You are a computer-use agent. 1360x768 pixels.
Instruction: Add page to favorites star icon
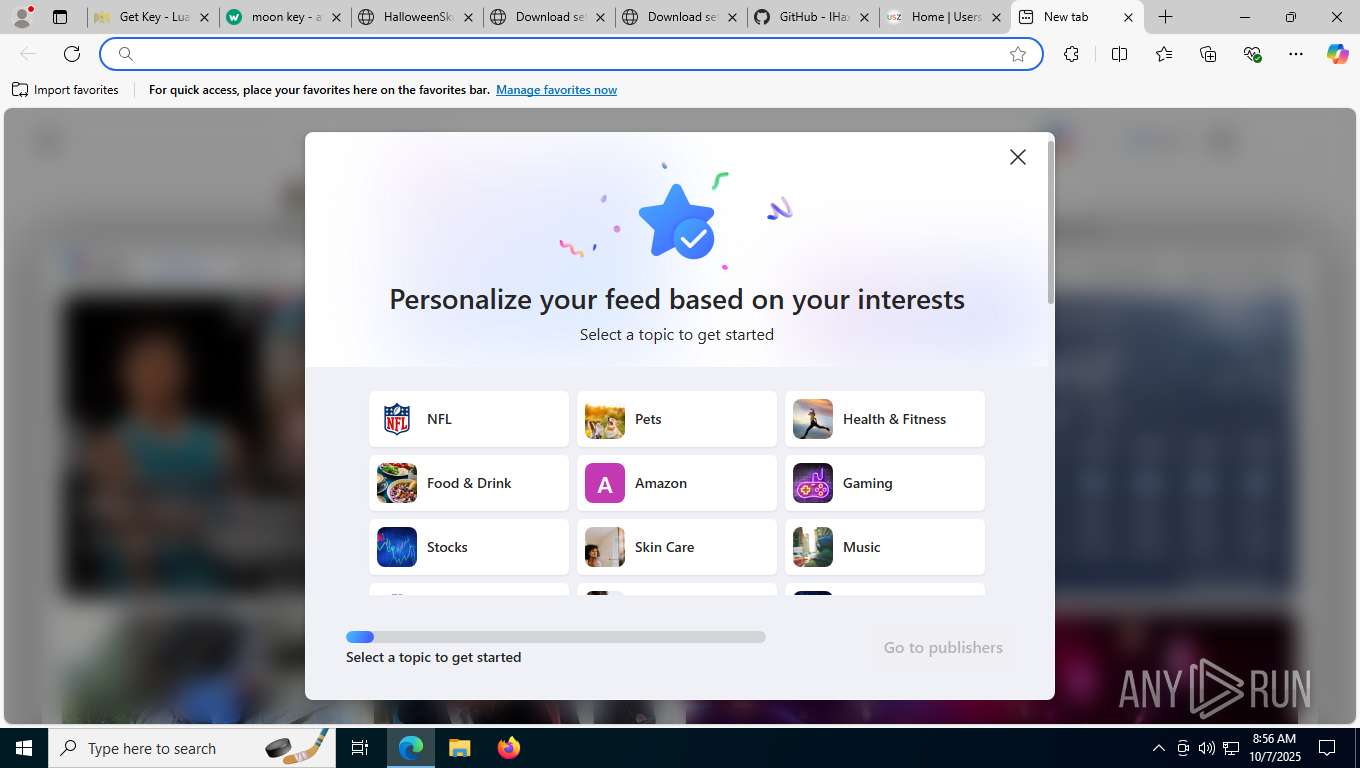point(1018,54)
